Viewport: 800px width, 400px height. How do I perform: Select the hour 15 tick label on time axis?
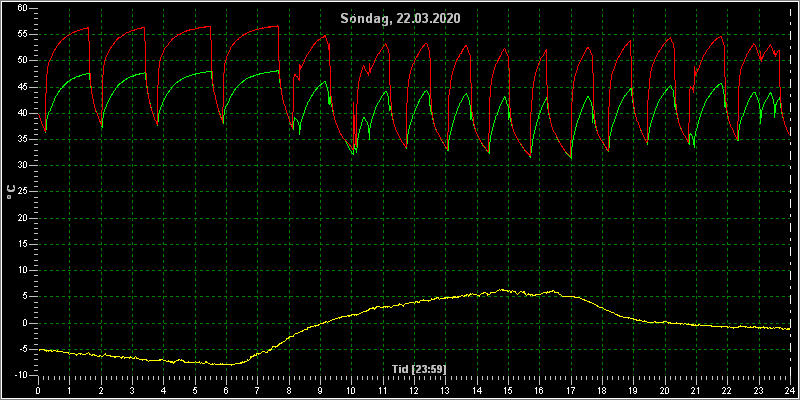point(508,391)
